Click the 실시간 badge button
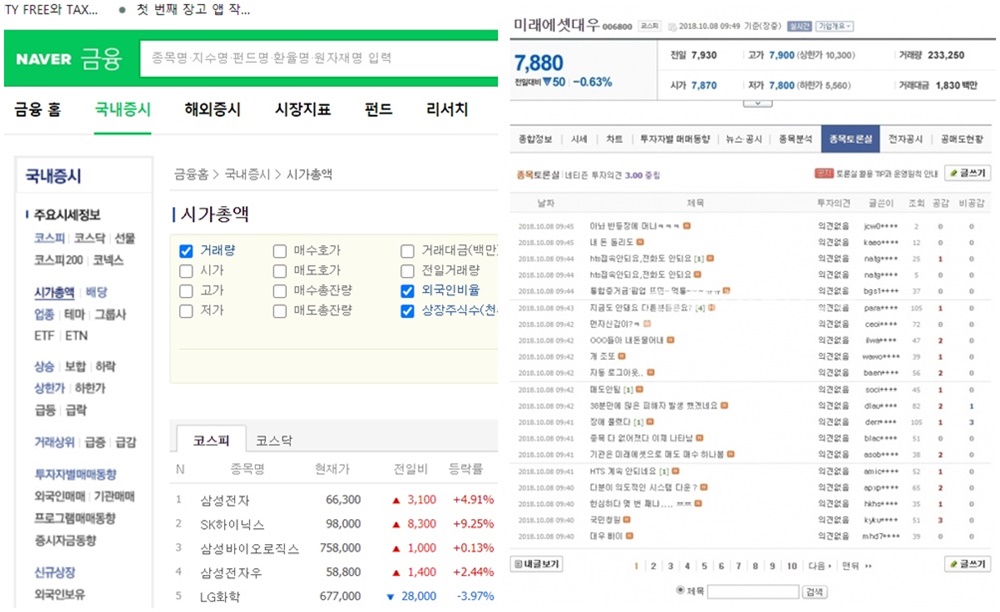1000x612 pixels. (800, 26)
